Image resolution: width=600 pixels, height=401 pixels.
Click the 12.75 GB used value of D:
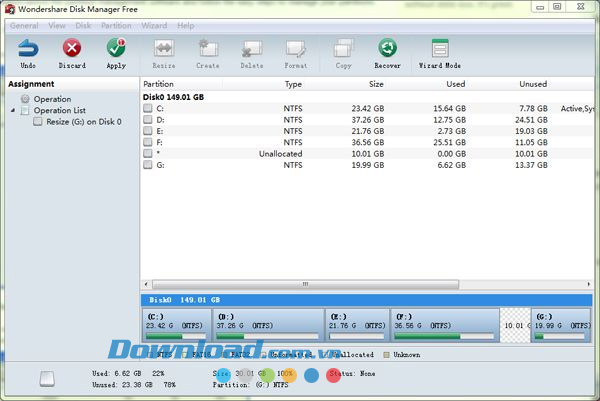(450, 120)
